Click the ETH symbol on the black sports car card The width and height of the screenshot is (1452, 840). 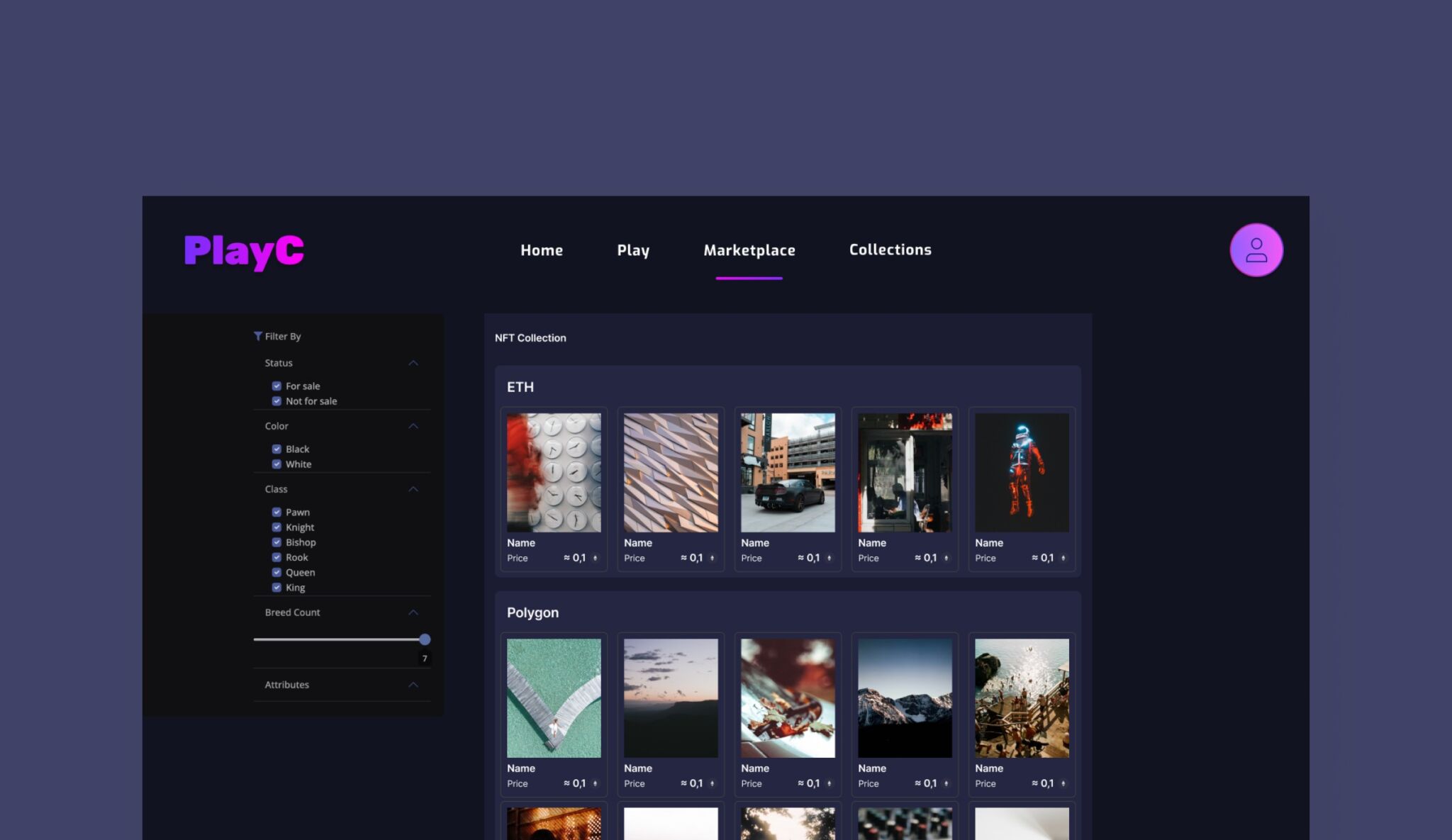click(829, 558)
